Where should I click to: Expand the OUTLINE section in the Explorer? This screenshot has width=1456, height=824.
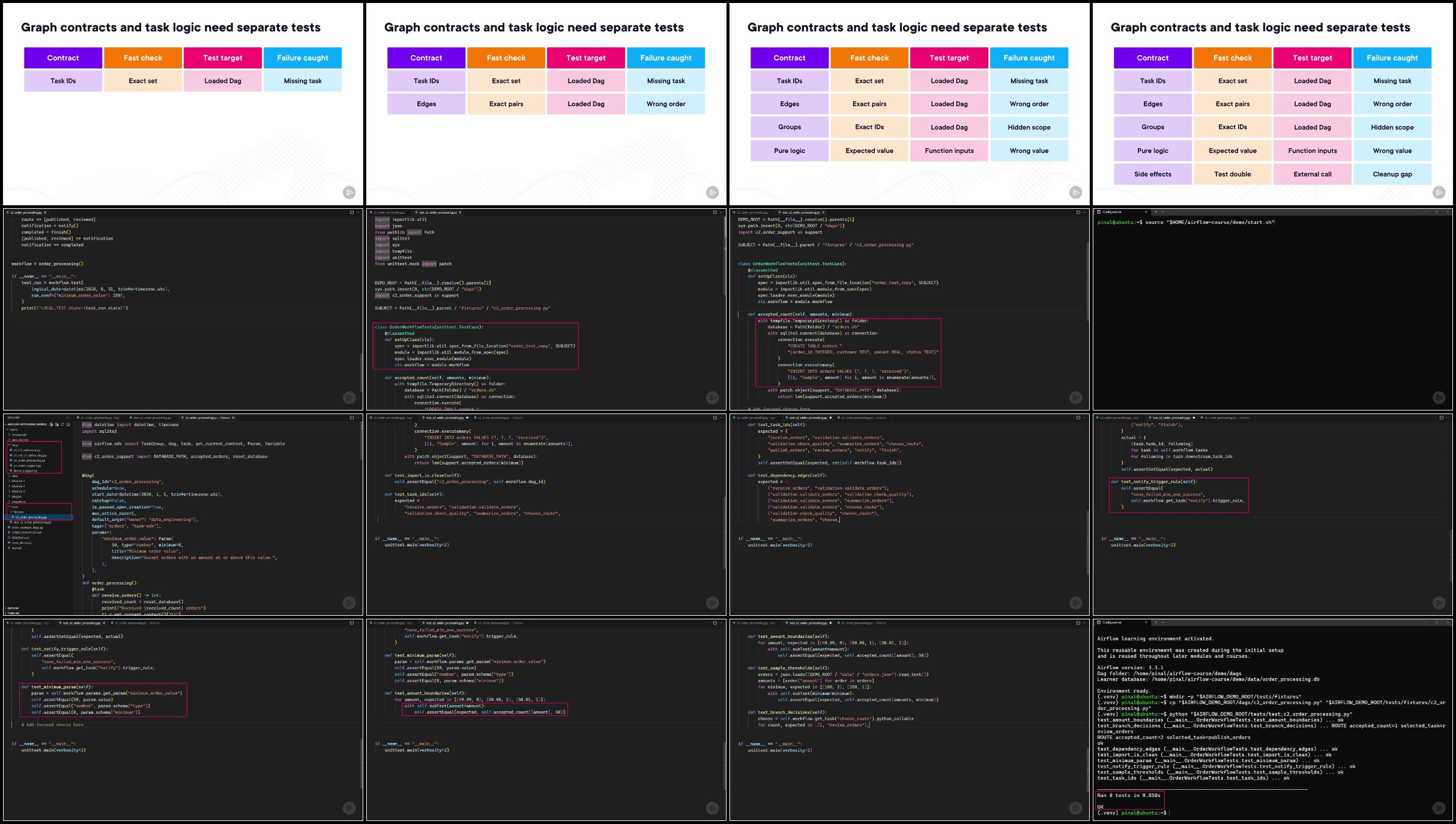(12, 608)
